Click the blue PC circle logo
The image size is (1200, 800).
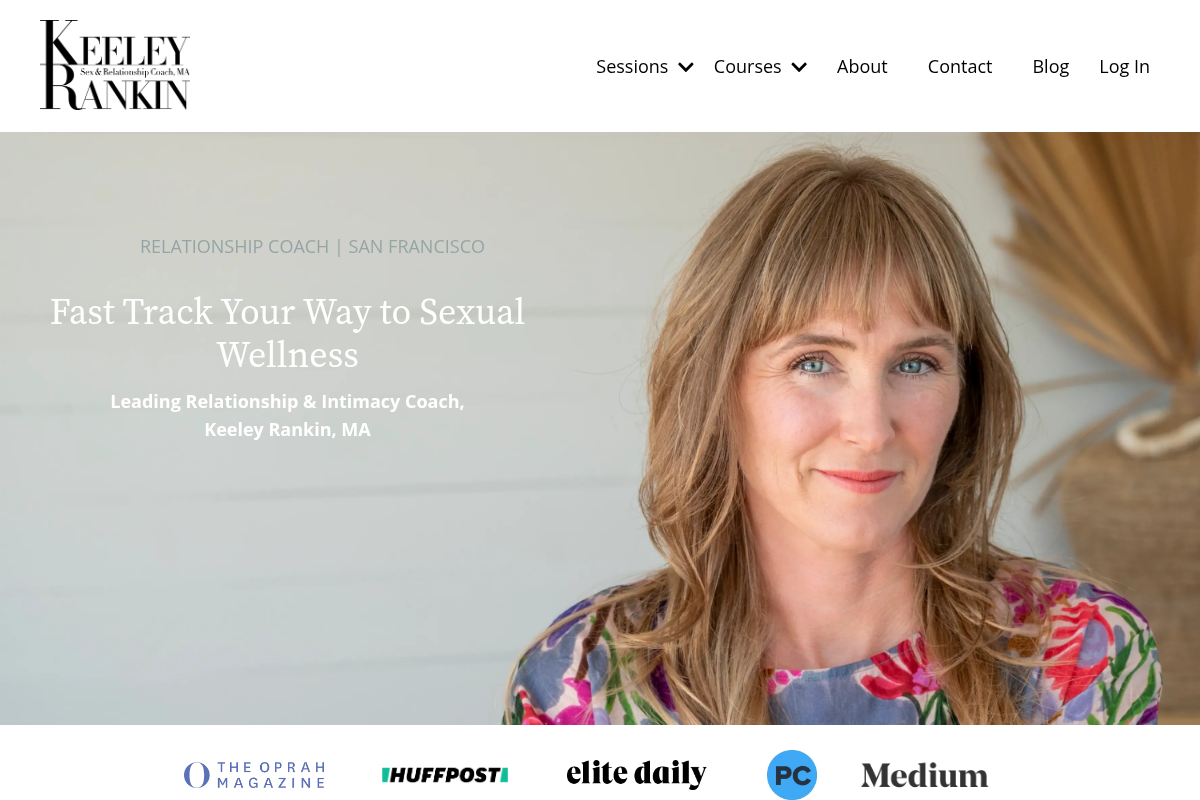792,775
